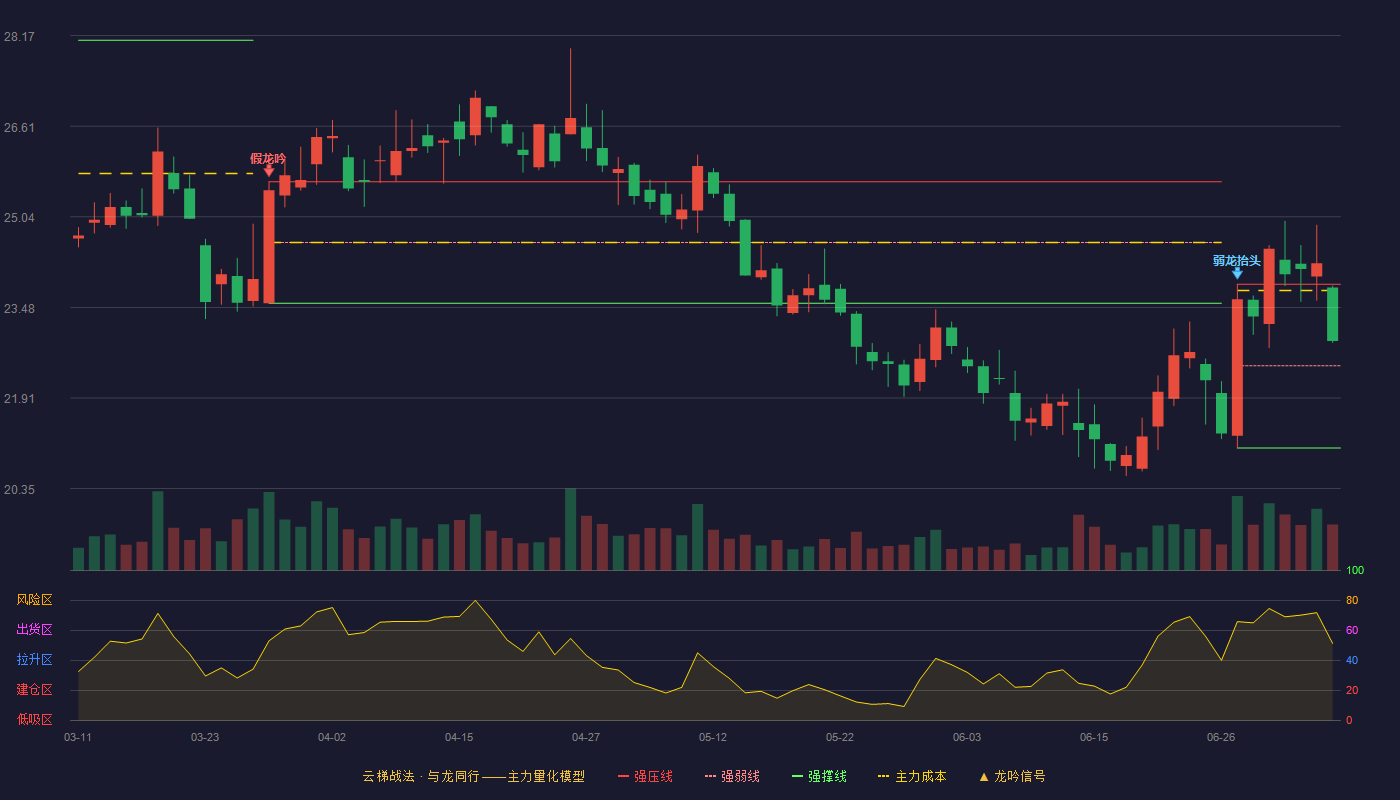Click the 弱龙抬头 signal label
This screenshot has width=1400, height=800.
pyautogui.click(x=1237, y=260)
